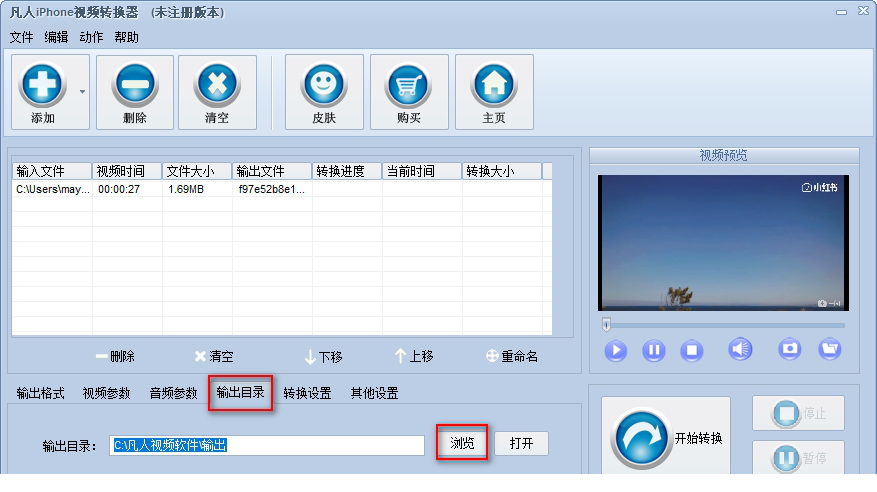Click the video preview seek slider handle
The image size is (877, 492).
point(606,324)
